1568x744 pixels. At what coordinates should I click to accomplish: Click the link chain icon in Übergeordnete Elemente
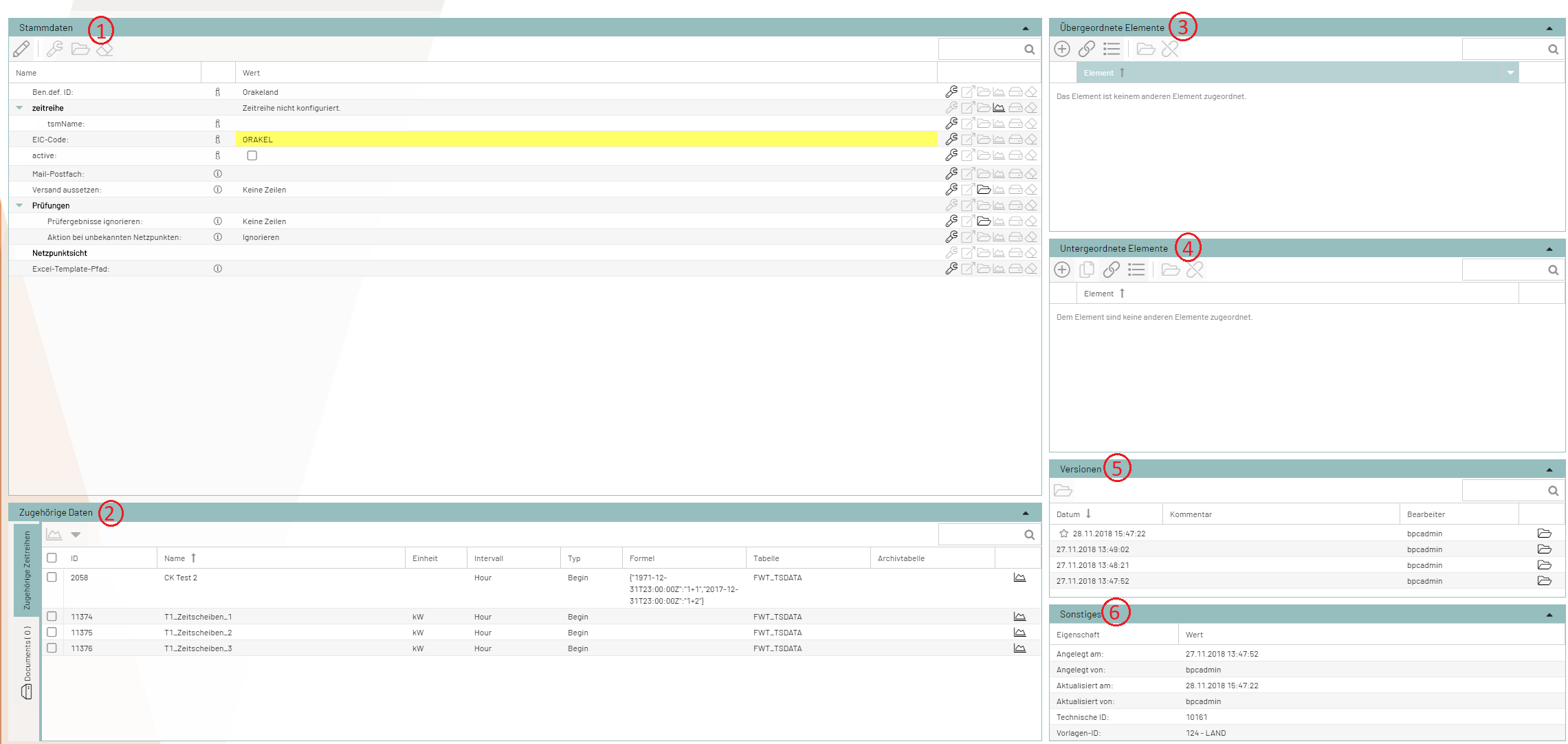(x=1087, y=49)
